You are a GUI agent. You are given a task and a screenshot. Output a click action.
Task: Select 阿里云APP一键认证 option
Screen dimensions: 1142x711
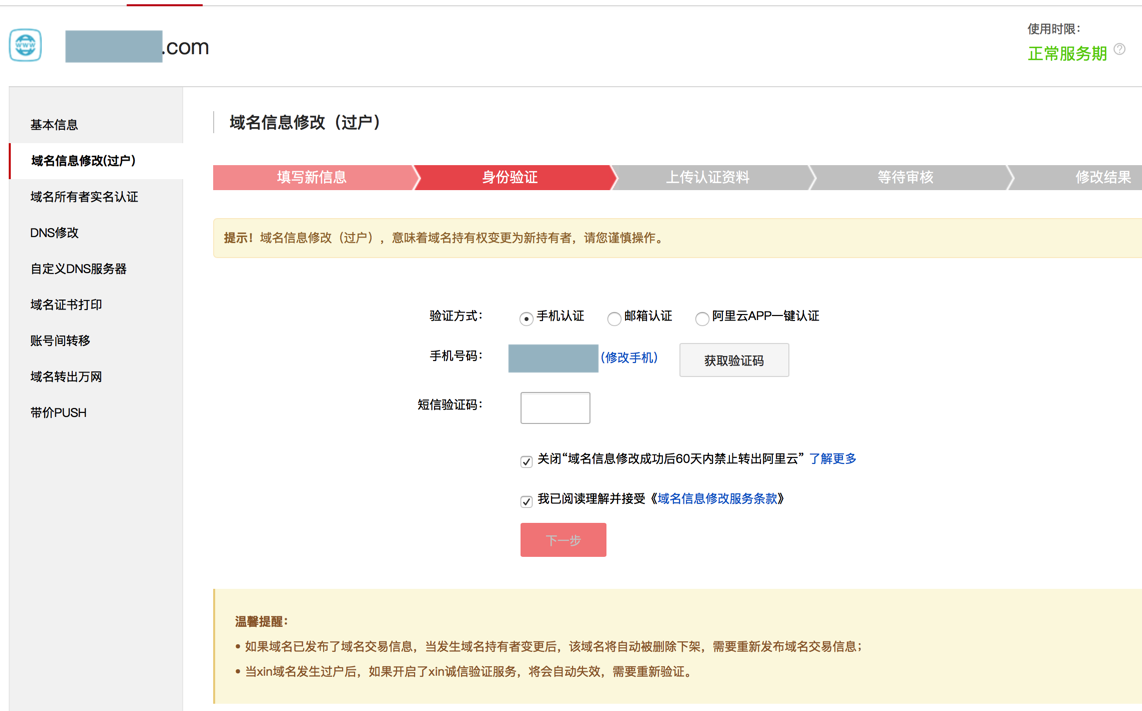(x=702, y=318)
